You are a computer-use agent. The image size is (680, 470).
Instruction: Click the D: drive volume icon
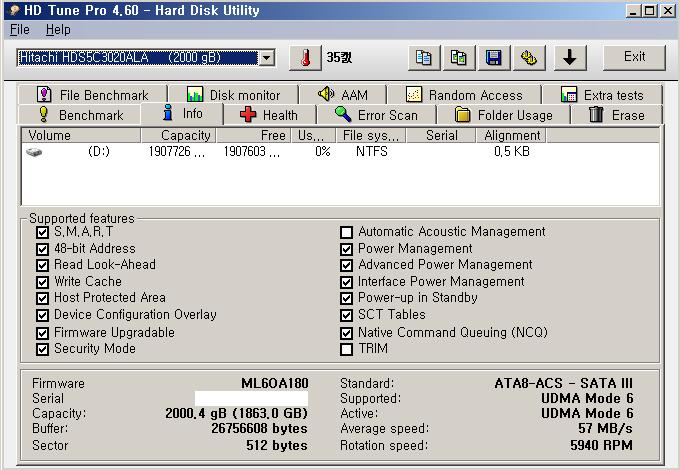click(x=34, y=152)
